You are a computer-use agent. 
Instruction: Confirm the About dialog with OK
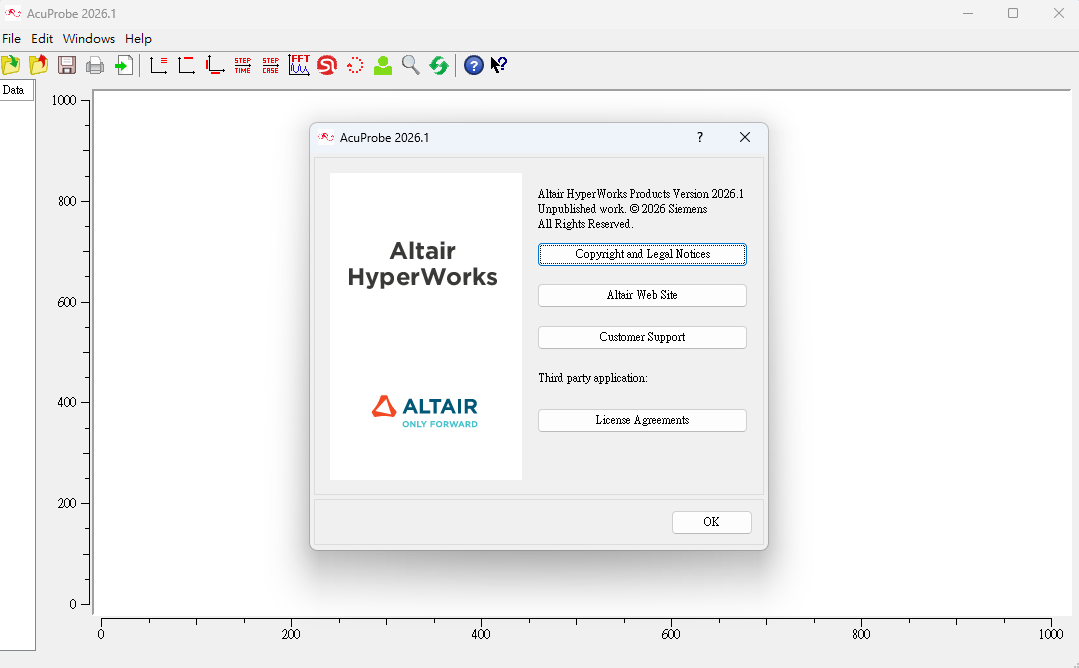[712, 522]
